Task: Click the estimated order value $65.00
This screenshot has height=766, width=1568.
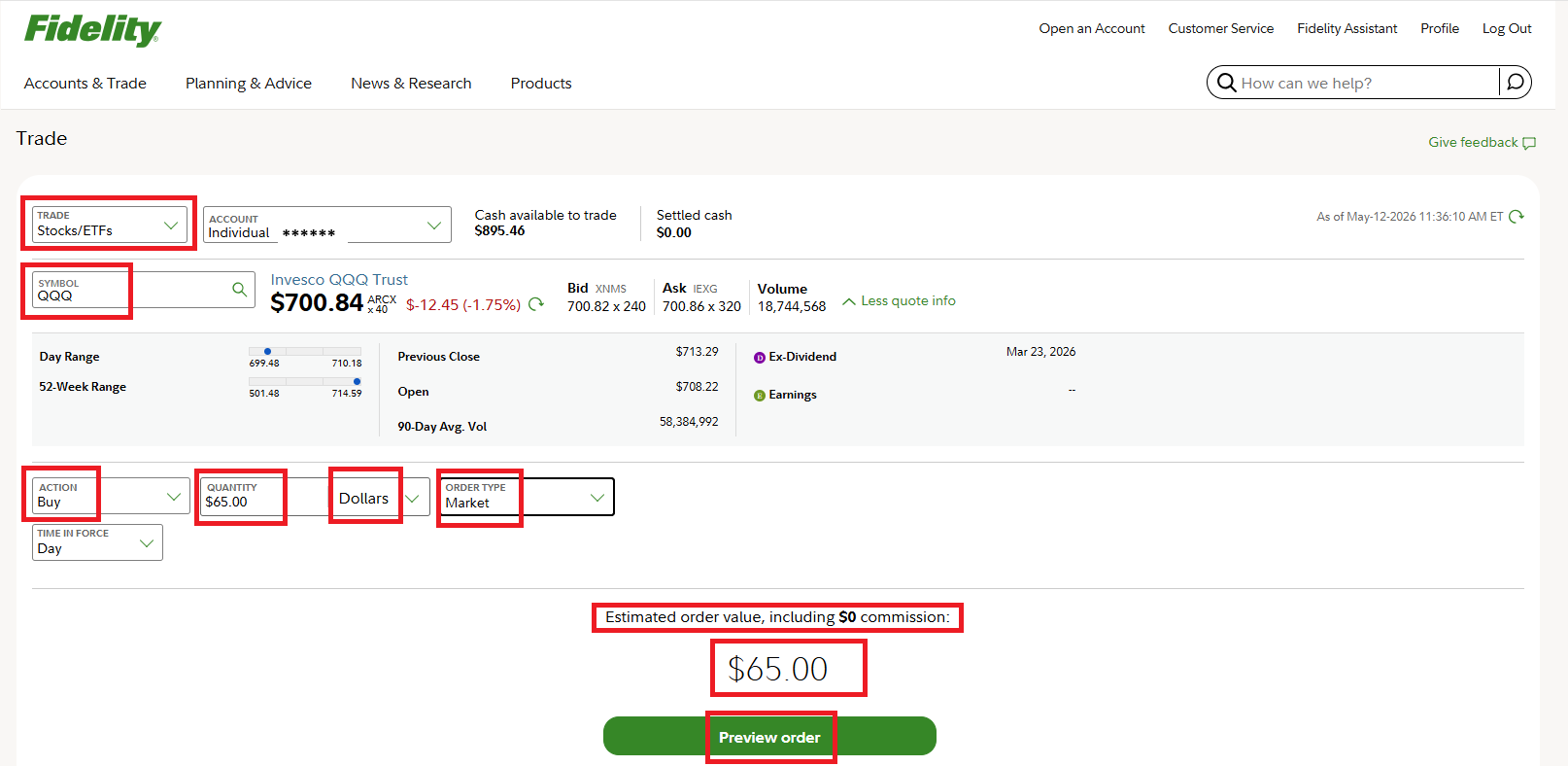Action: (x=778, y=669)
